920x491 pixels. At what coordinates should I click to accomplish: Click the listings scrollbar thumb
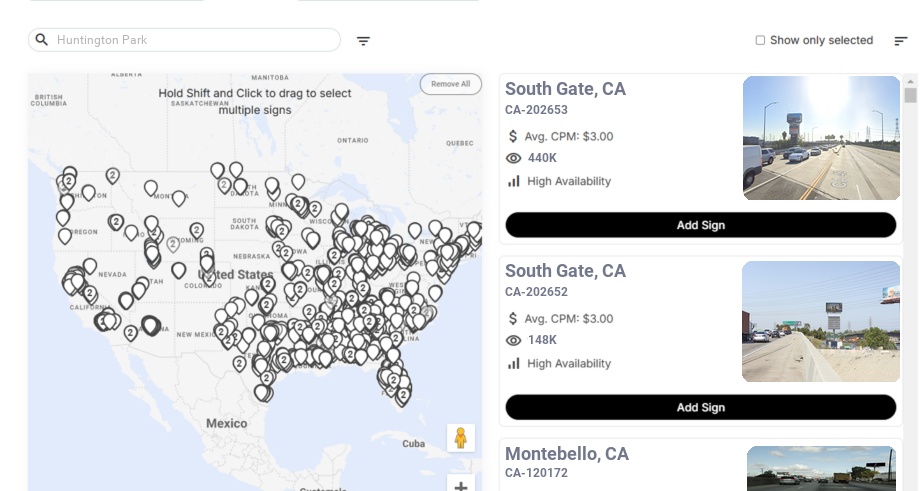pos(910,95)
